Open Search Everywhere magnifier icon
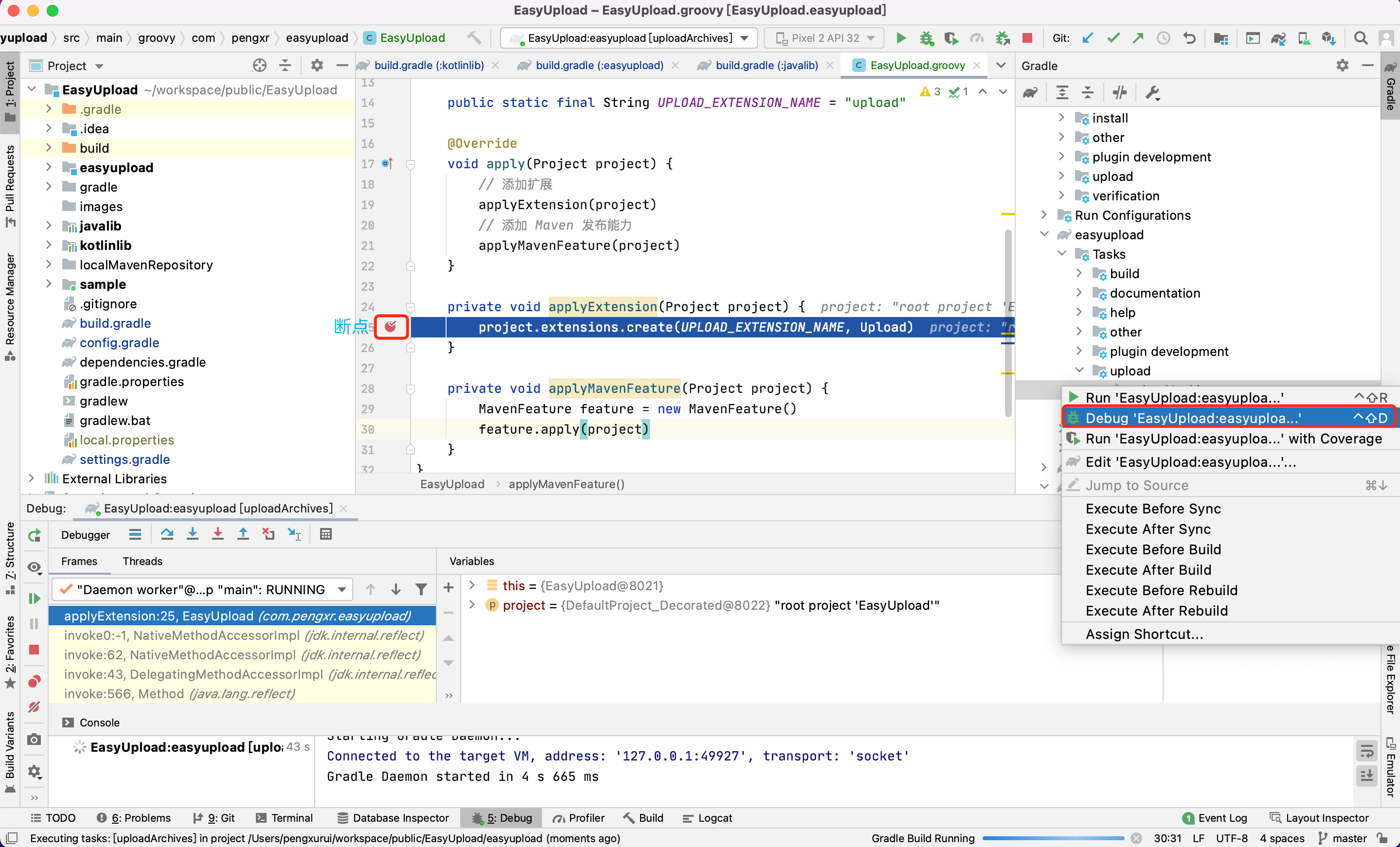Screen dimensions: 1400x847 [1361, 38]
